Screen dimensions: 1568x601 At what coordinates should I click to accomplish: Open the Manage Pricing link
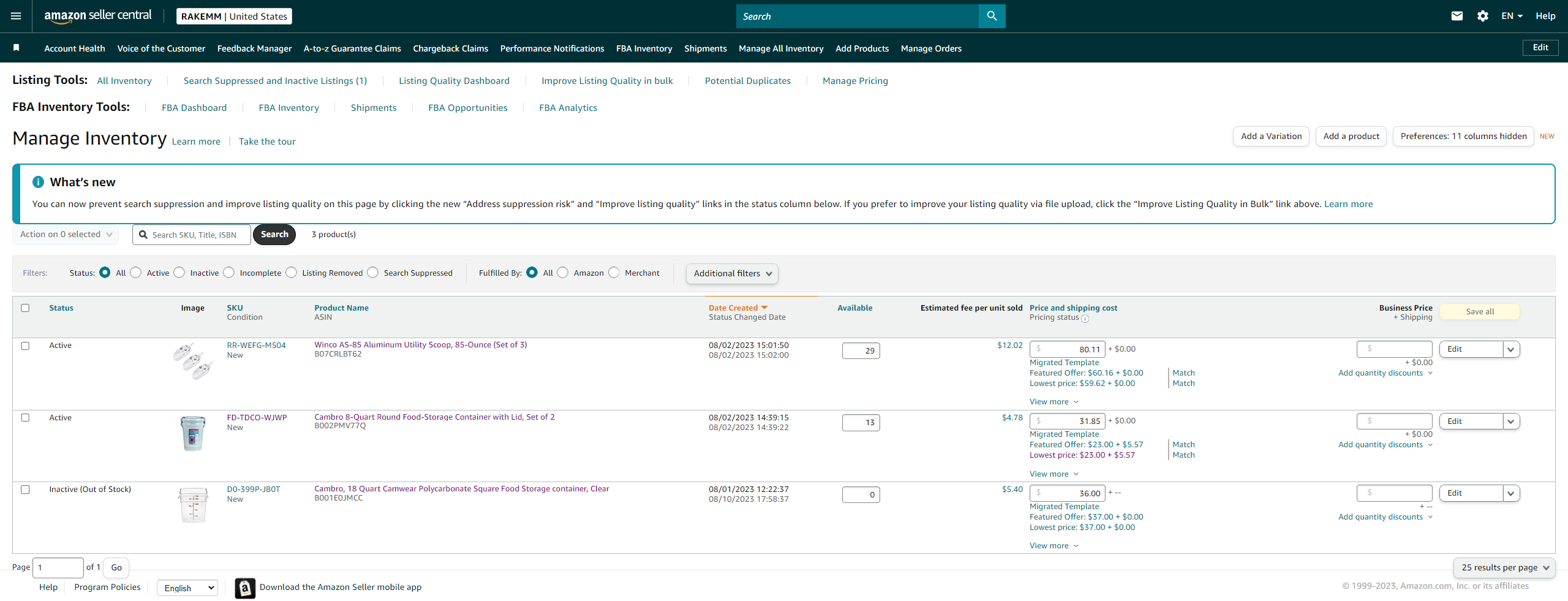pos(855,81)
